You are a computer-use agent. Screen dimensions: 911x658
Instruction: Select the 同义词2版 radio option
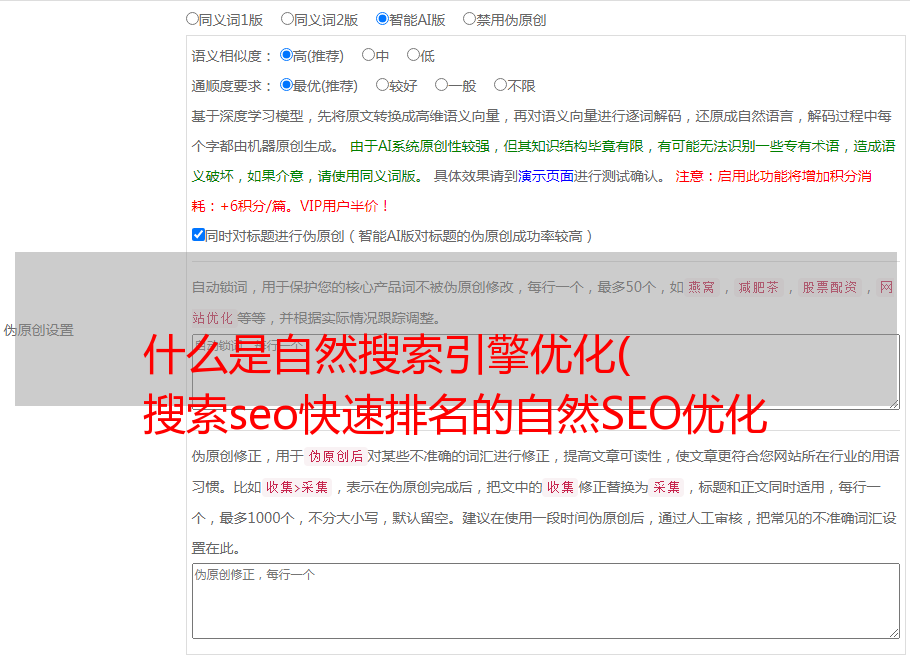(287, 19)
